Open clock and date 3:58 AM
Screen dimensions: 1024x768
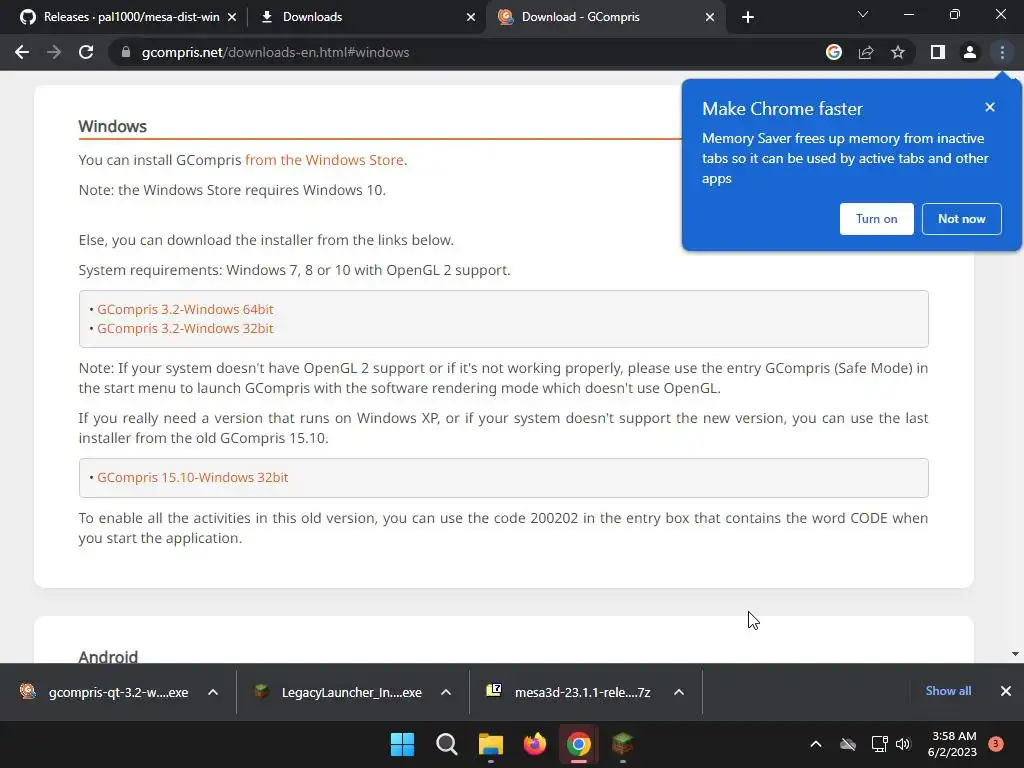tap(952, 744)
